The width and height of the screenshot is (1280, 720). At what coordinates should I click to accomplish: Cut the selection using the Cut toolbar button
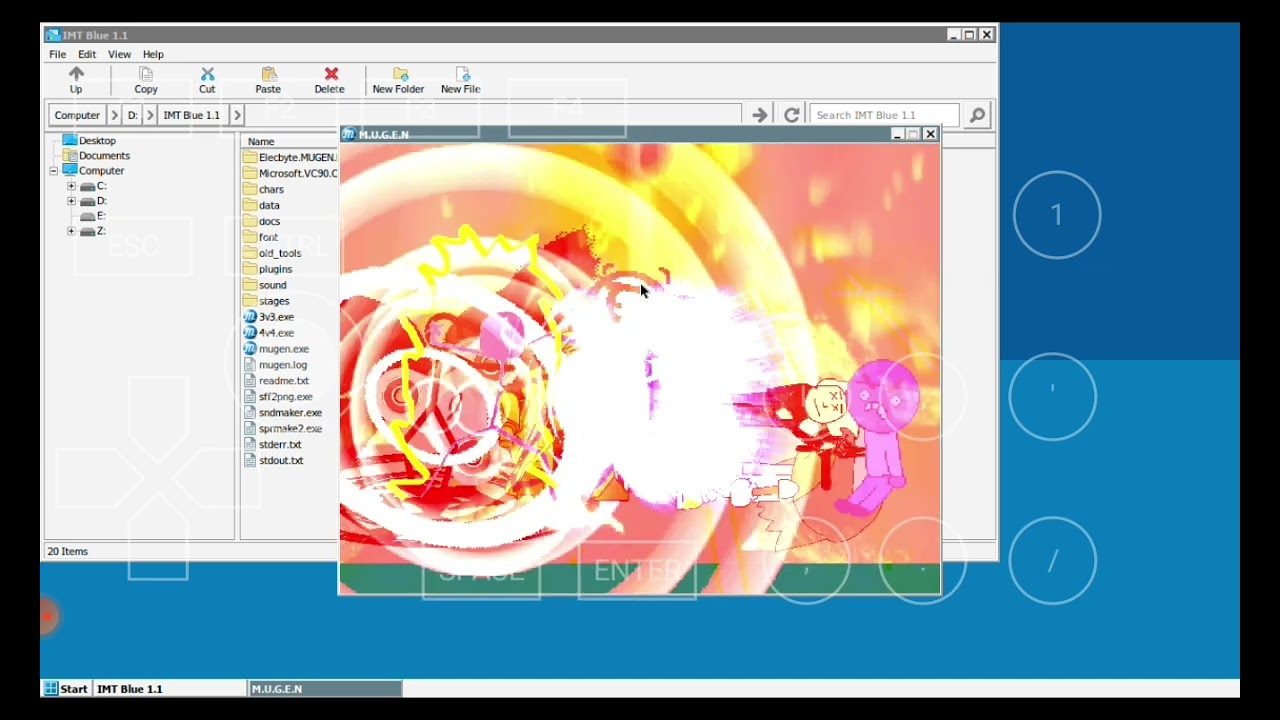coord(207,81)
